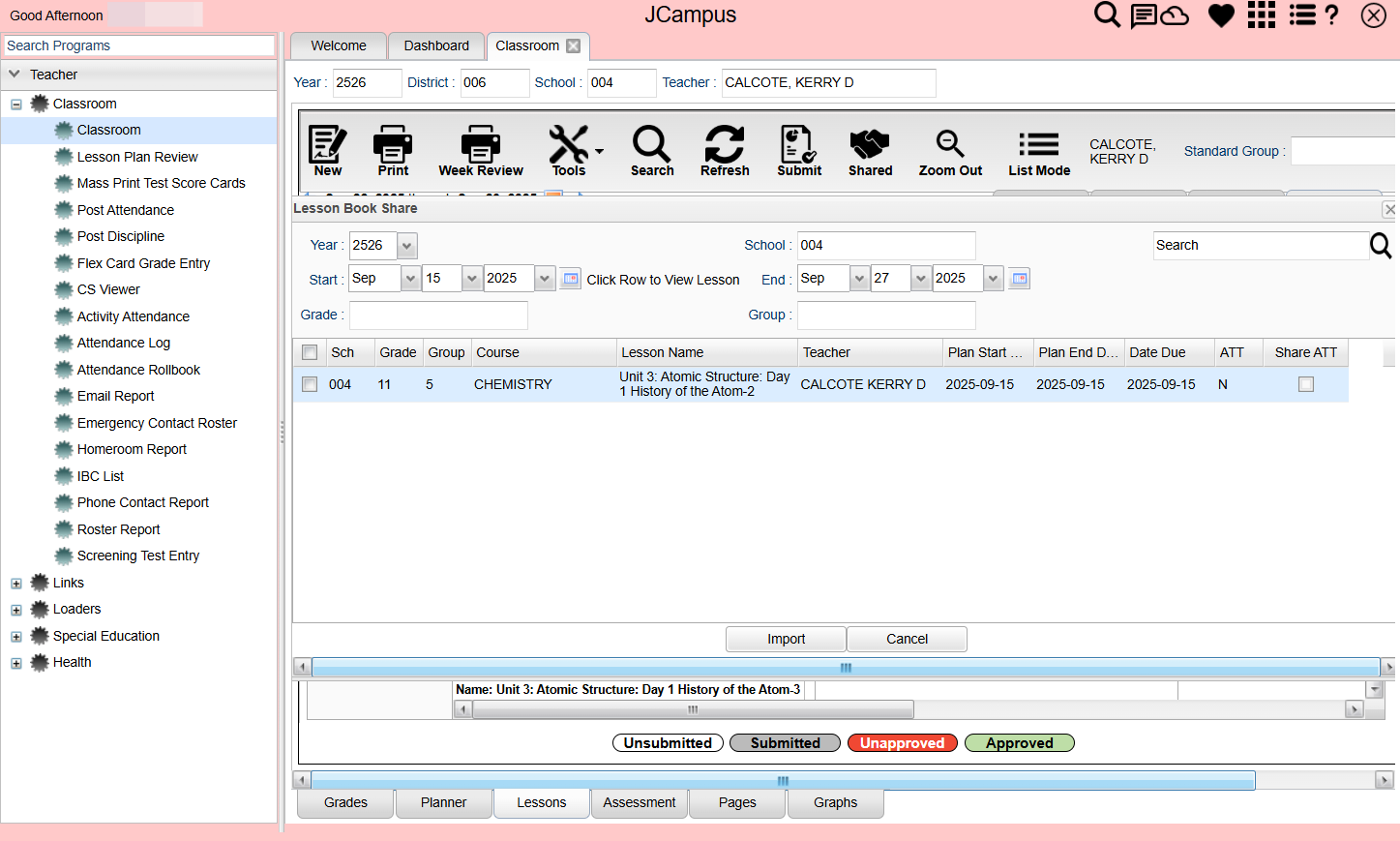Image resolution: width=1400 pixels, height=841 pixels.
Task: Click the heart favorites icon
Action: point(1221,15)
